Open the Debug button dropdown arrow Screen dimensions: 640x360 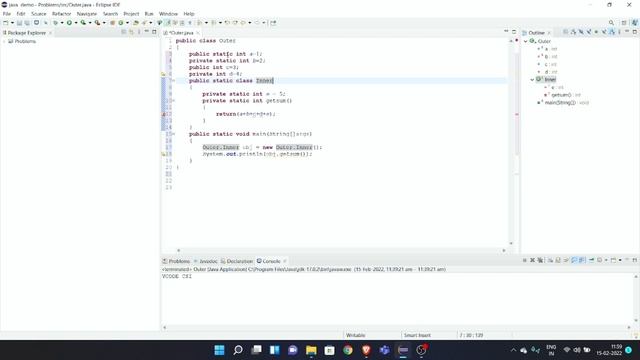pyautogui.click(x=62, y=23)
